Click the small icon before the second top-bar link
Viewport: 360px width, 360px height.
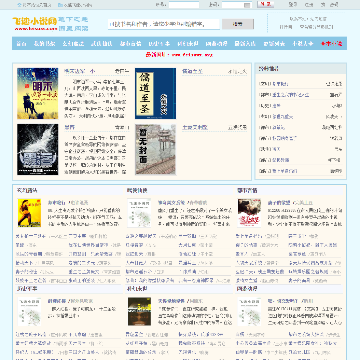click(60, 5)
